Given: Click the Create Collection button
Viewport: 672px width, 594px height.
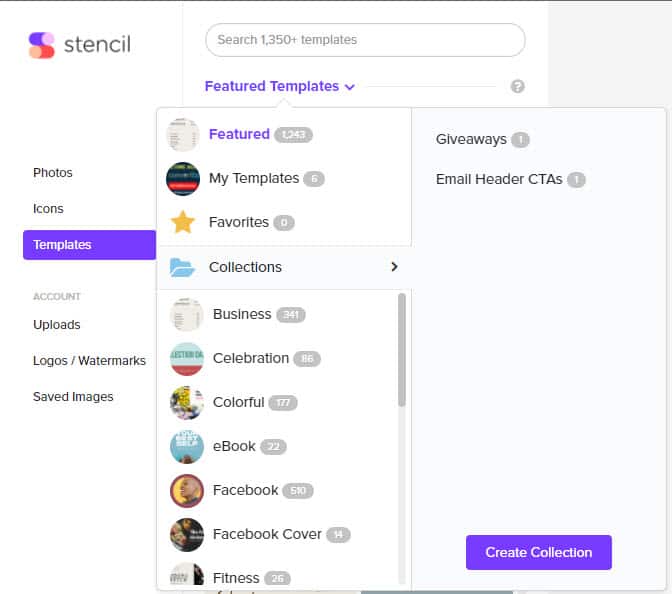Looking at the screenshot, I should 539,552.
